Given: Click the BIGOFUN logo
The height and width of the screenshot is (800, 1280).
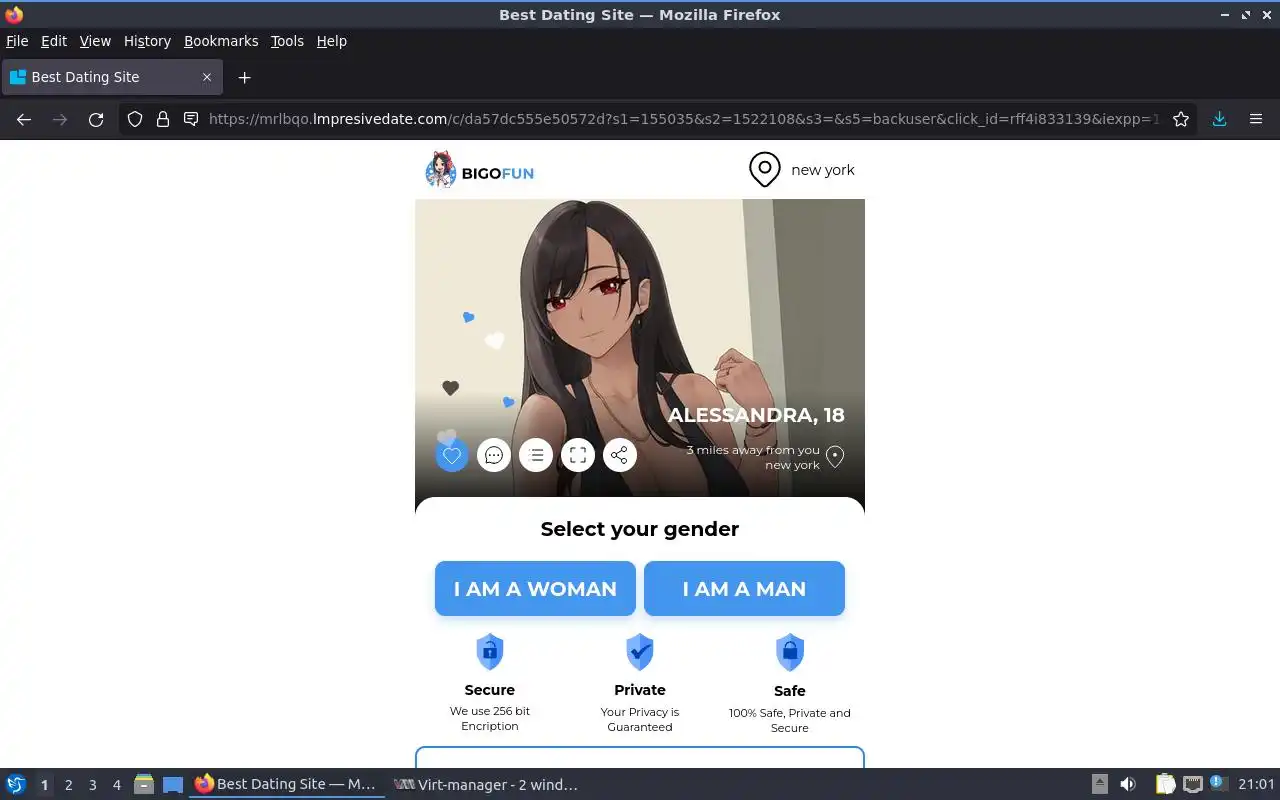Looking at the screenshot, I should (480, 172).
